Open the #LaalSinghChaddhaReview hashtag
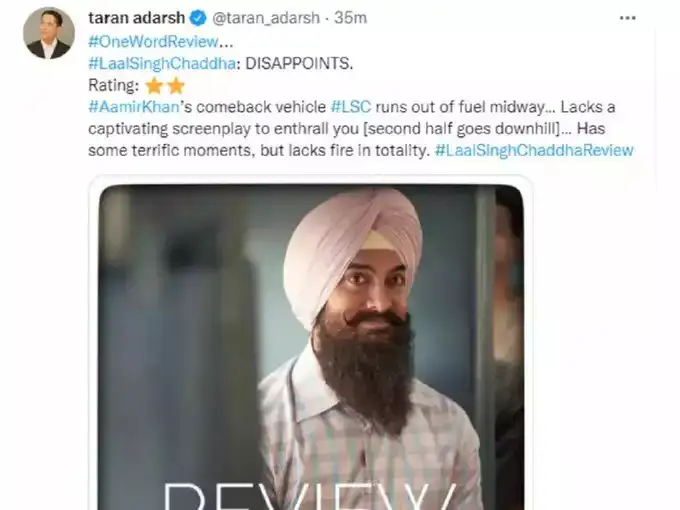680x510 pixels. (534, 150)
